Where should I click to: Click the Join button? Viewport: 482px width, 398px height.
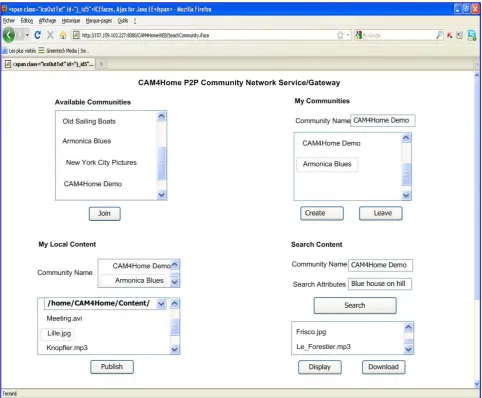(105, 213)
